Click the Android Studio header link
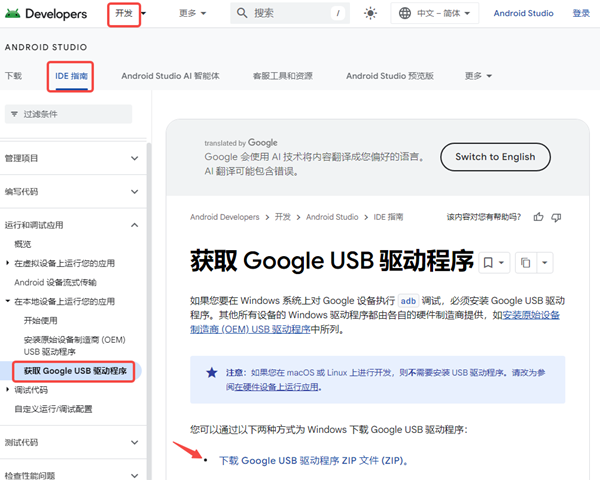 [x=523, y=13]
